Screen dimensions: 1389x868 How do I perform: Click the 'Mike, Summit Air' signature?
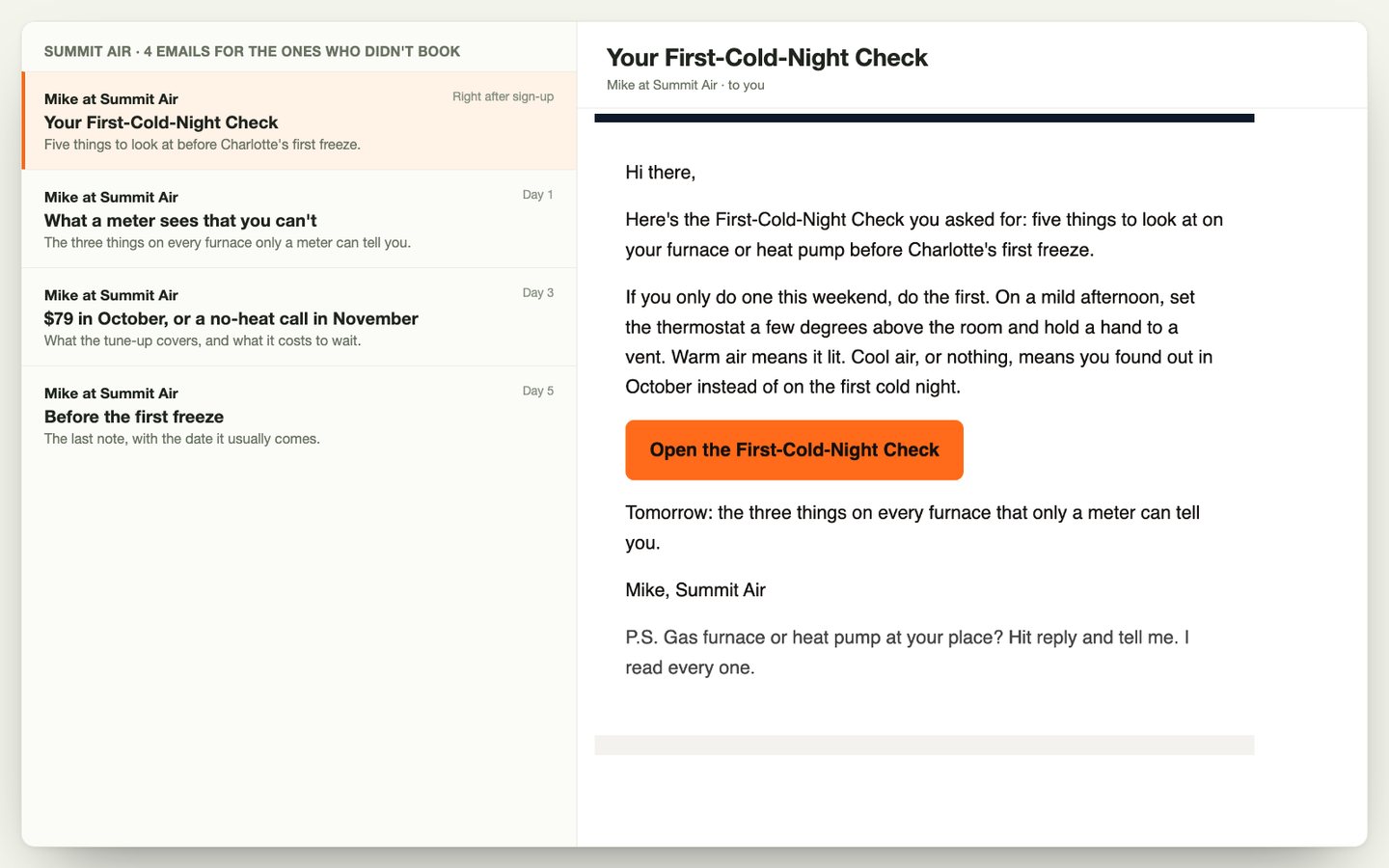[x=695, y=590]
